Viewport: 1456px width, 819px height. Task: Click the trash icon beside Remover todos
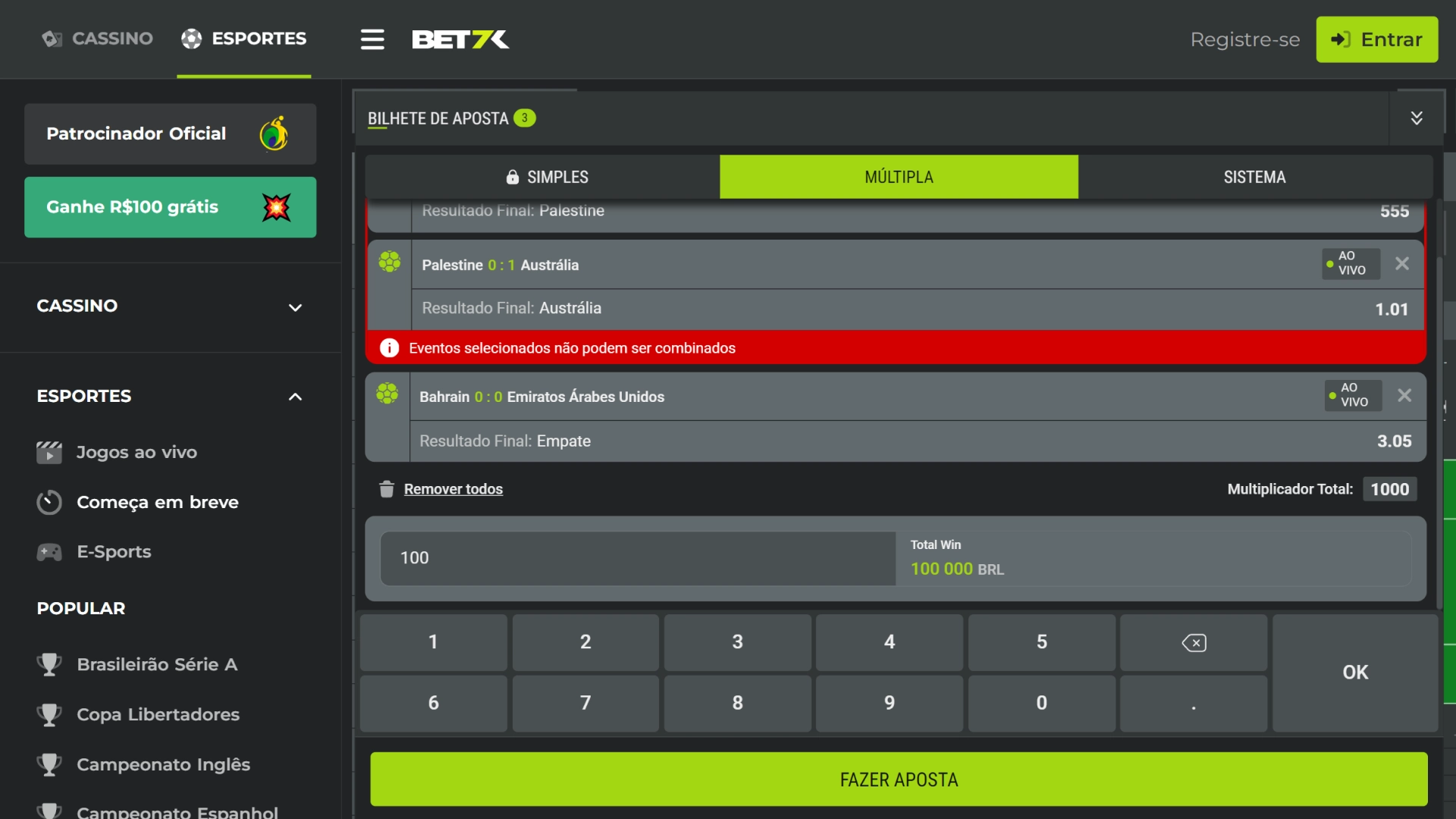386,489
